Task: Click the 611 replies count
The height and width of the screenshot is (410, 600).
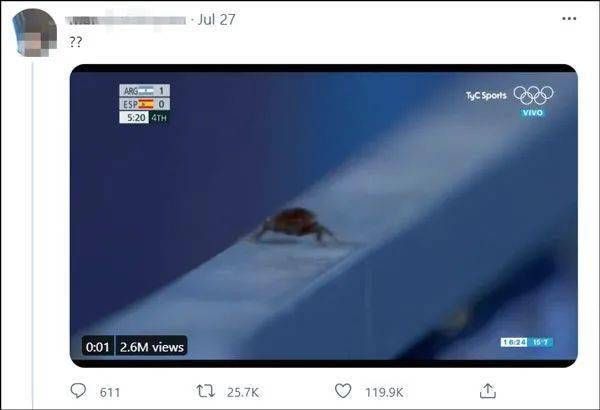Action: pyautogui.click(x=110, y=392)
